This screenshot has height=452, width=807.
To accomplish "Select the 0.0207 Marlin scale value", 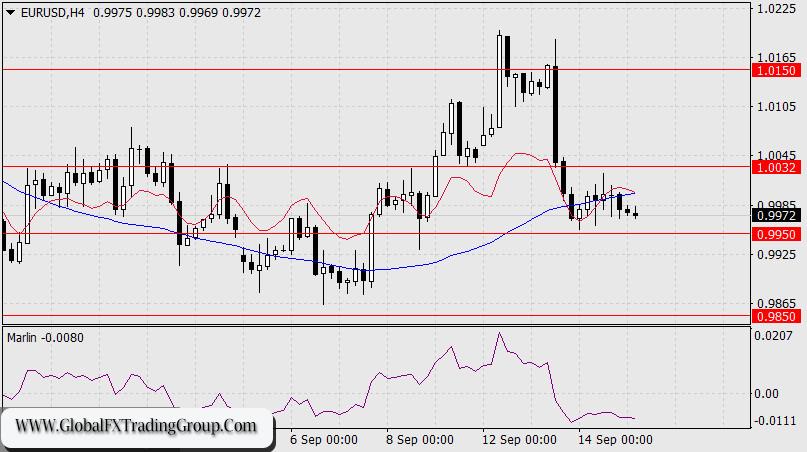I will pos(773,336).
